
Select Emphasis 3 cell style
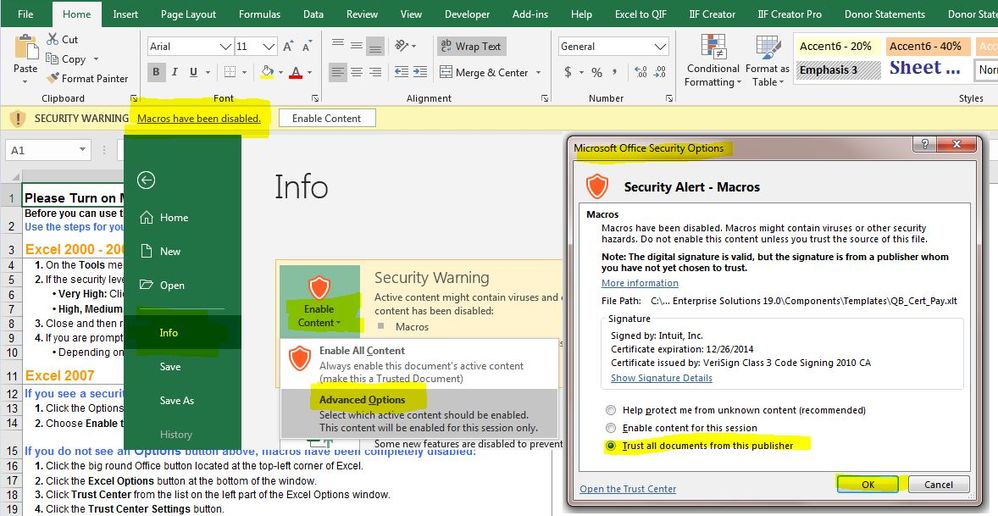point(836,69)
